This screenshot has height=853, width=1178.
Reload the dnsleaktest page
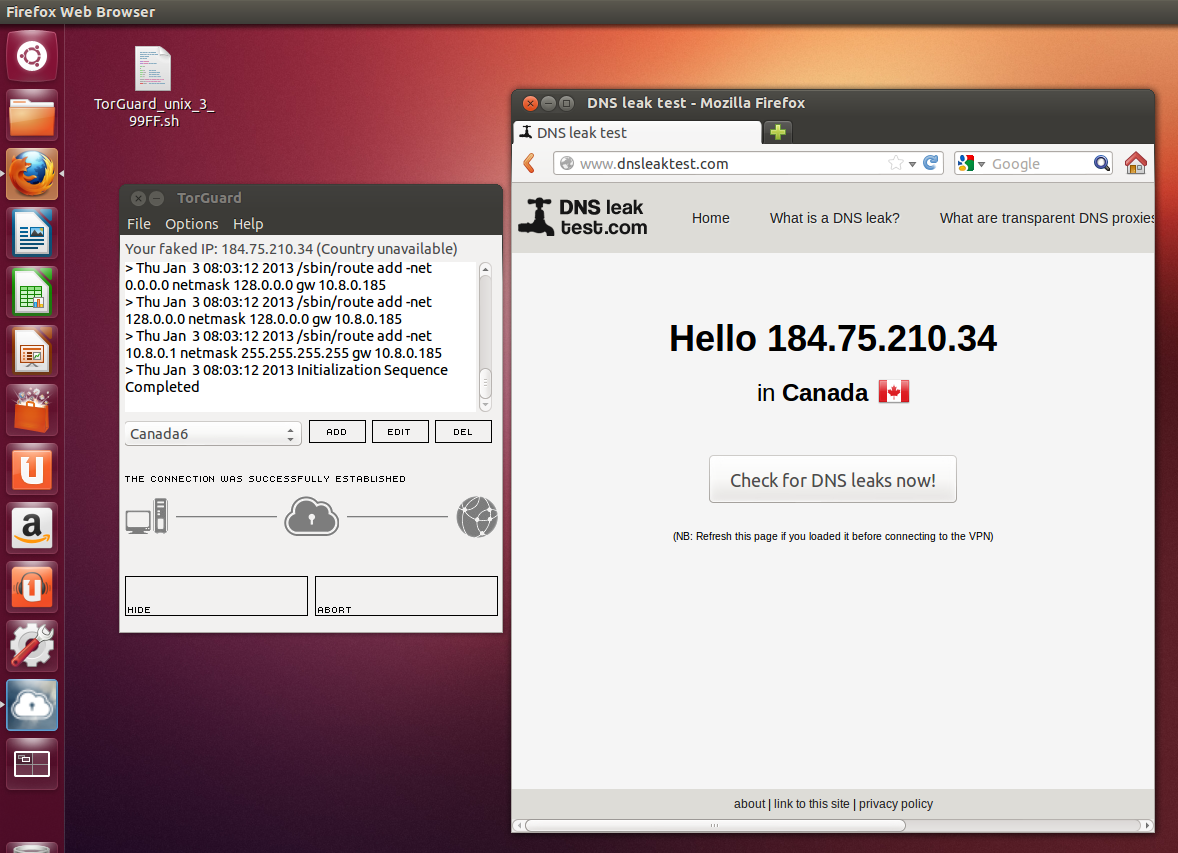931,163
